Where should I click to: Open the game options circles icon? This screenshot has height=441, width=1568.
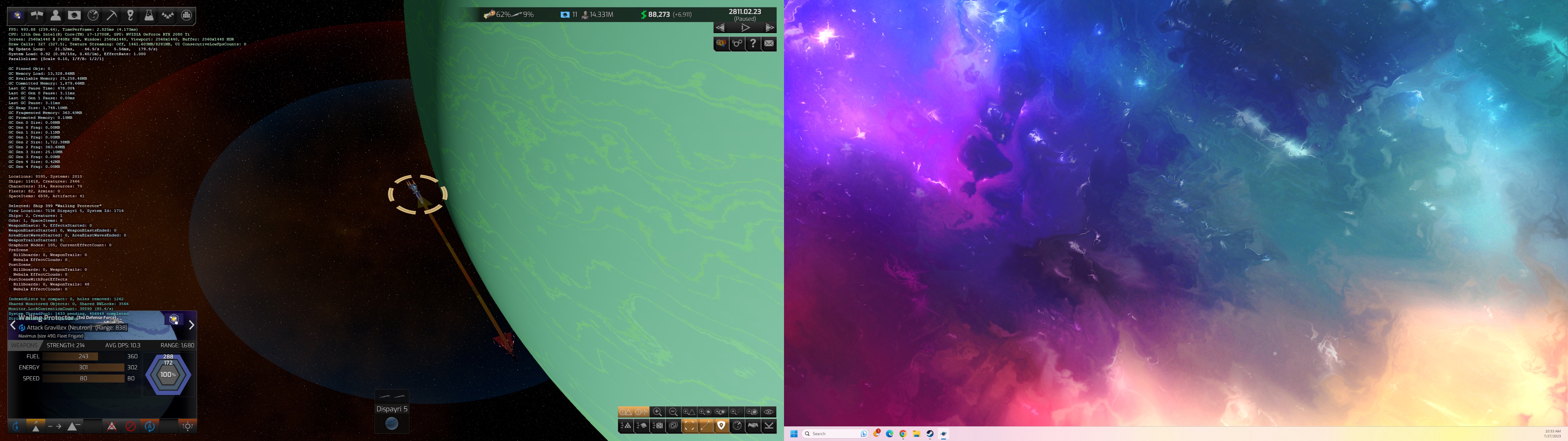tap(737, 43)
